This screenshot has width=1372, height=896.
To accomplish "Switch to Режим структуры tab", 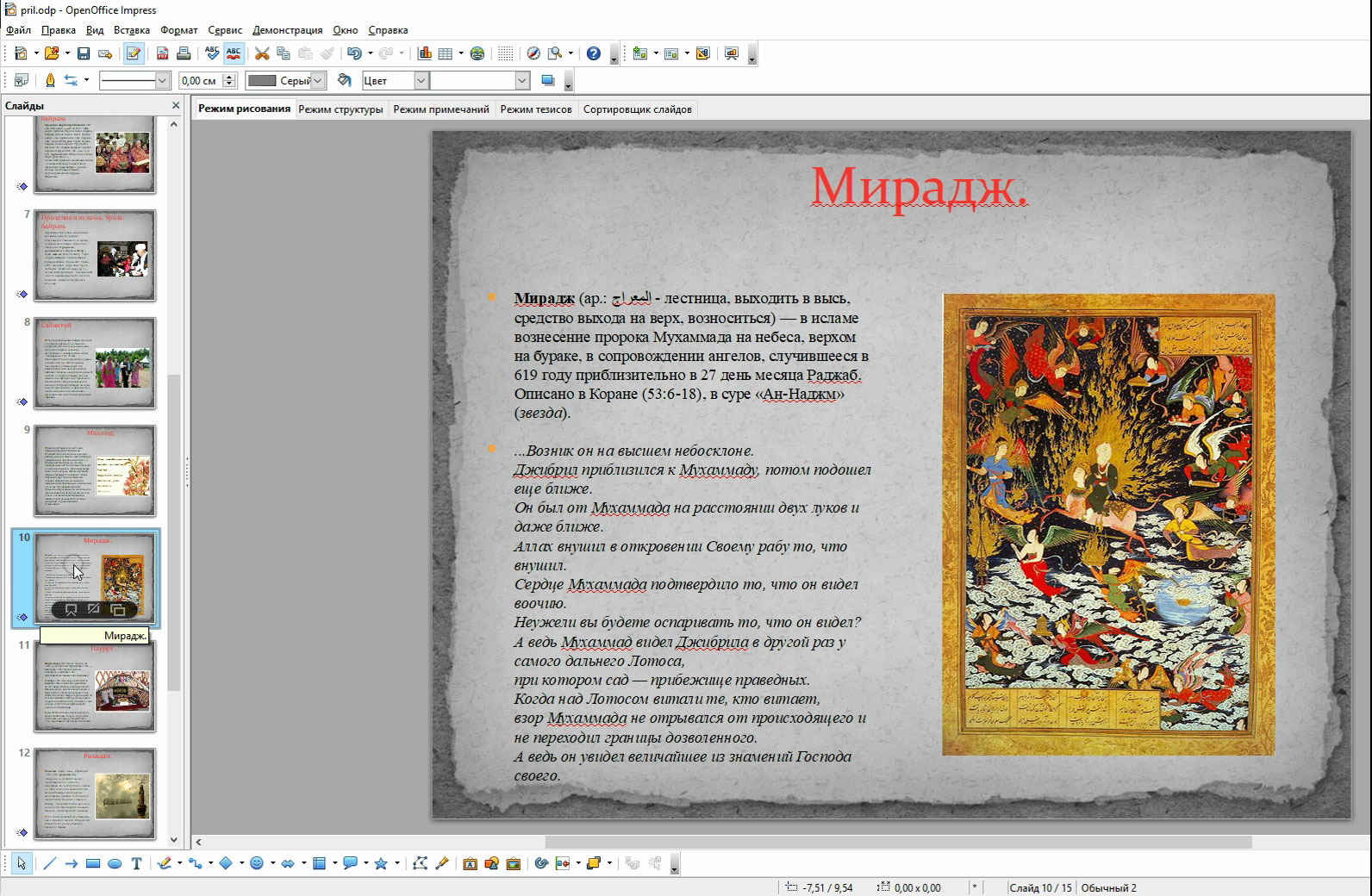I will 340,109.
